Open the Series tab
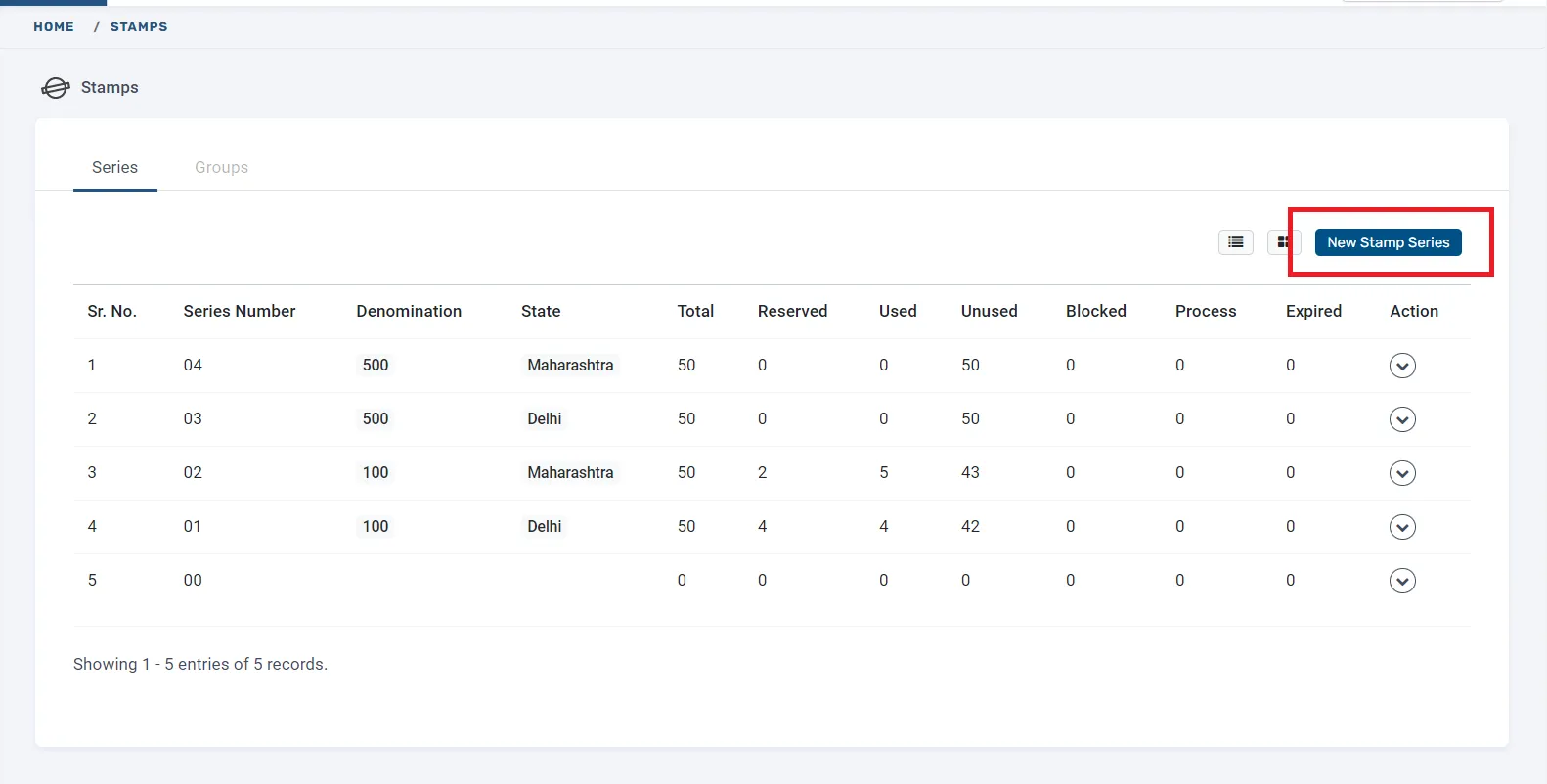The width and height of the screenshot is (1547, 784). (114, 168)
